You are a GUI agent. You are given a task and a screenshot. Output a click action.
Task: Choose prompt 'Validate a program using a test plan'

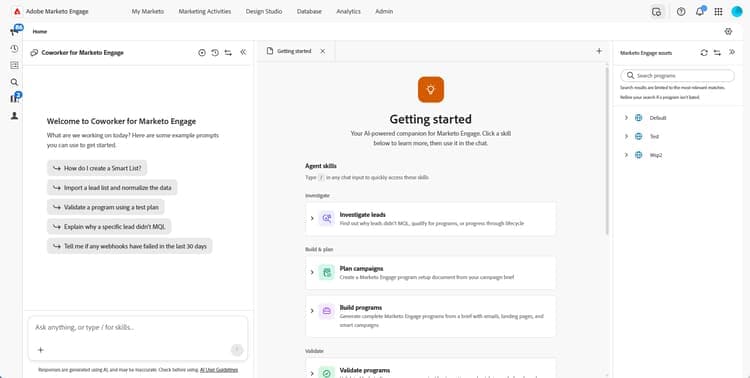click(x=106, y=207)
